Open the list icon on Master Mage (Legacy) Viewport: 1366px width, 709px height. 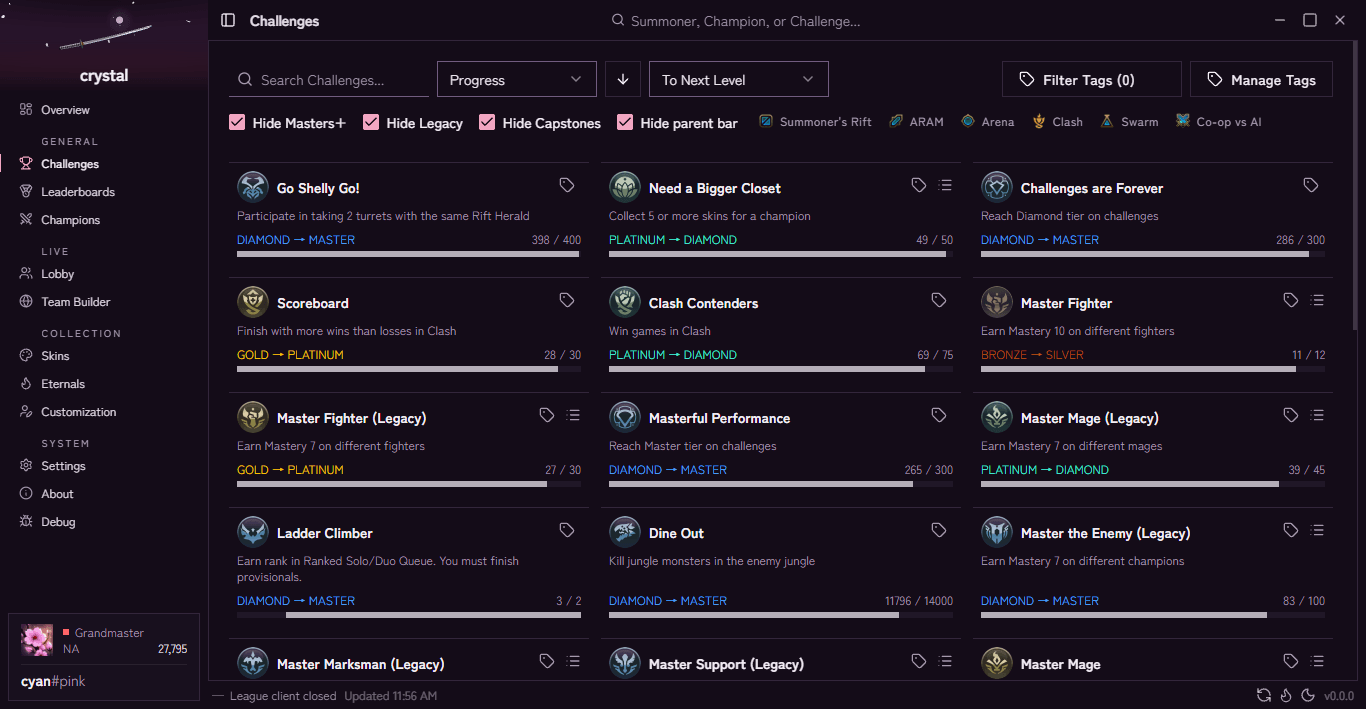[1317, 415]
